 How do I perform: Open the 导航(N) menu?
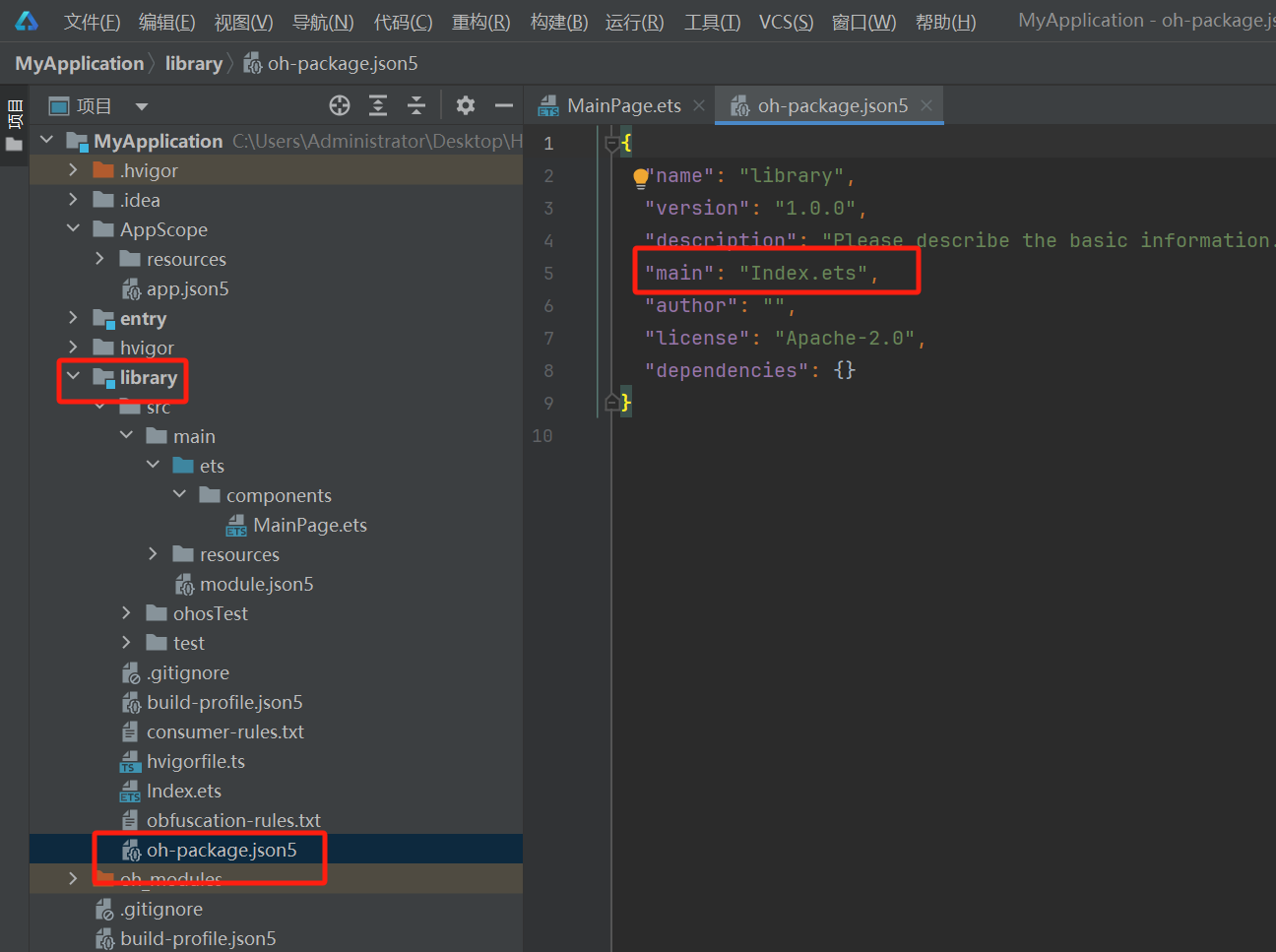click(x=323, y=22)
